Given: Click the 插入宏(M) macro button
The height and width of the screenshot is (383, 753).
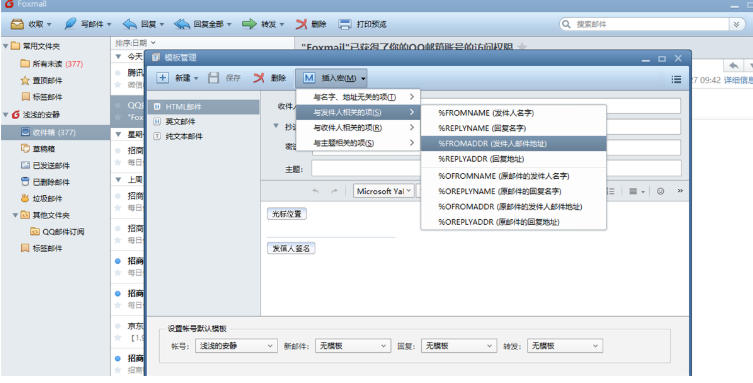Looking at the screenshot, I should click(331, 78).
